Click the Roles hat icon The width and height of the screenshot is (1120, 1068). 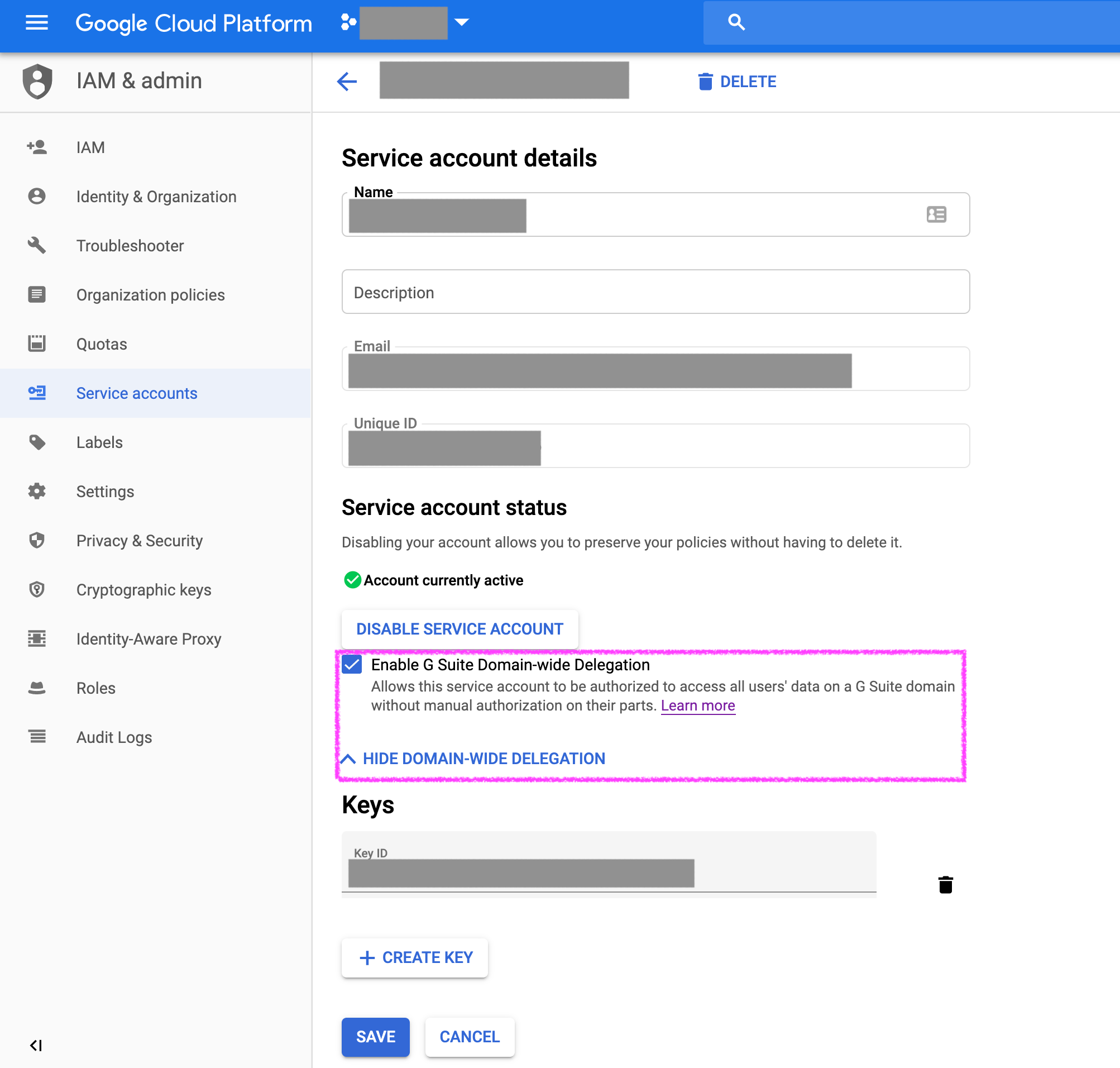click(37, 688)
